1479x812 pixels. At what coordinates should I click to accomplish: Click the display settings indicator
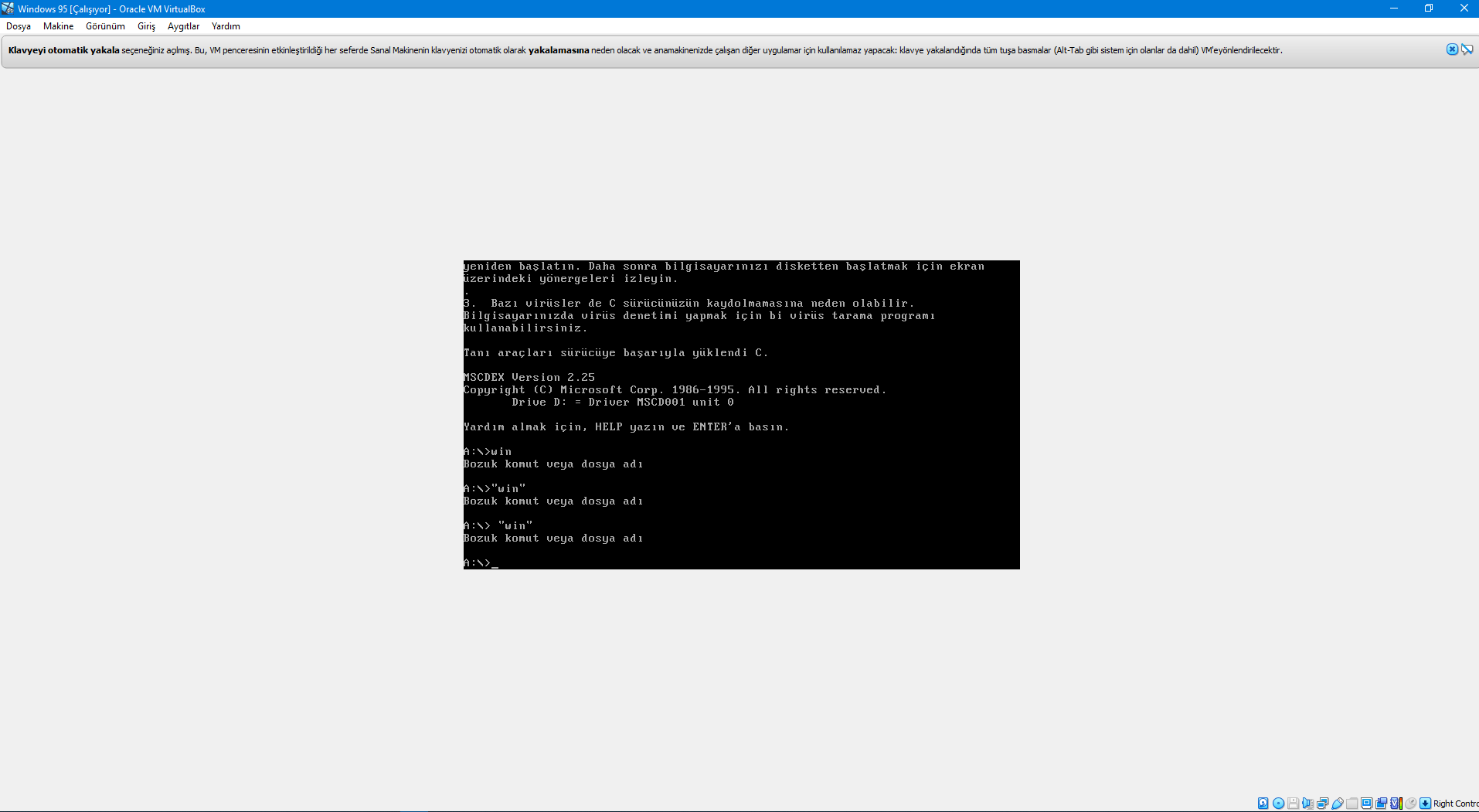[x=1366, y=804]
